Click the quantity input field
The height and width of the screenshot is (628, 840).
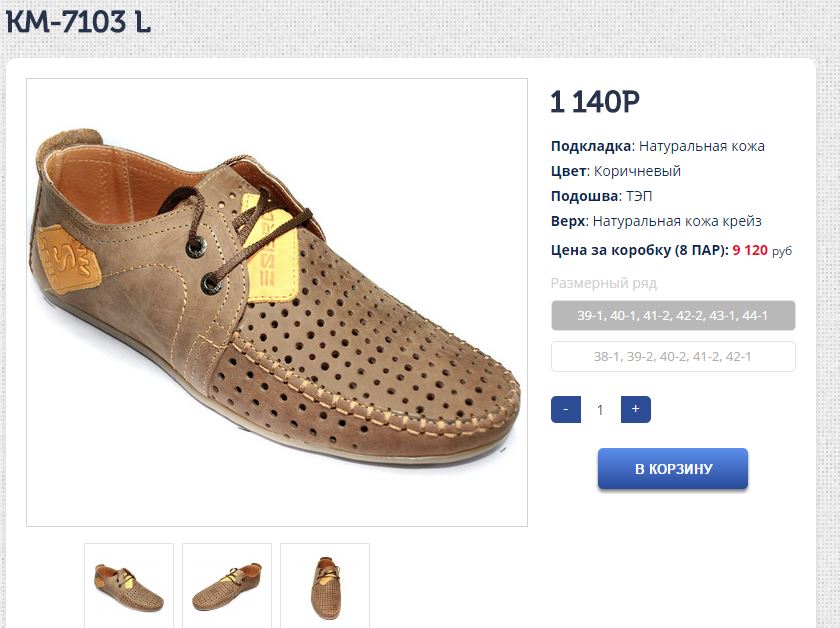601,409
